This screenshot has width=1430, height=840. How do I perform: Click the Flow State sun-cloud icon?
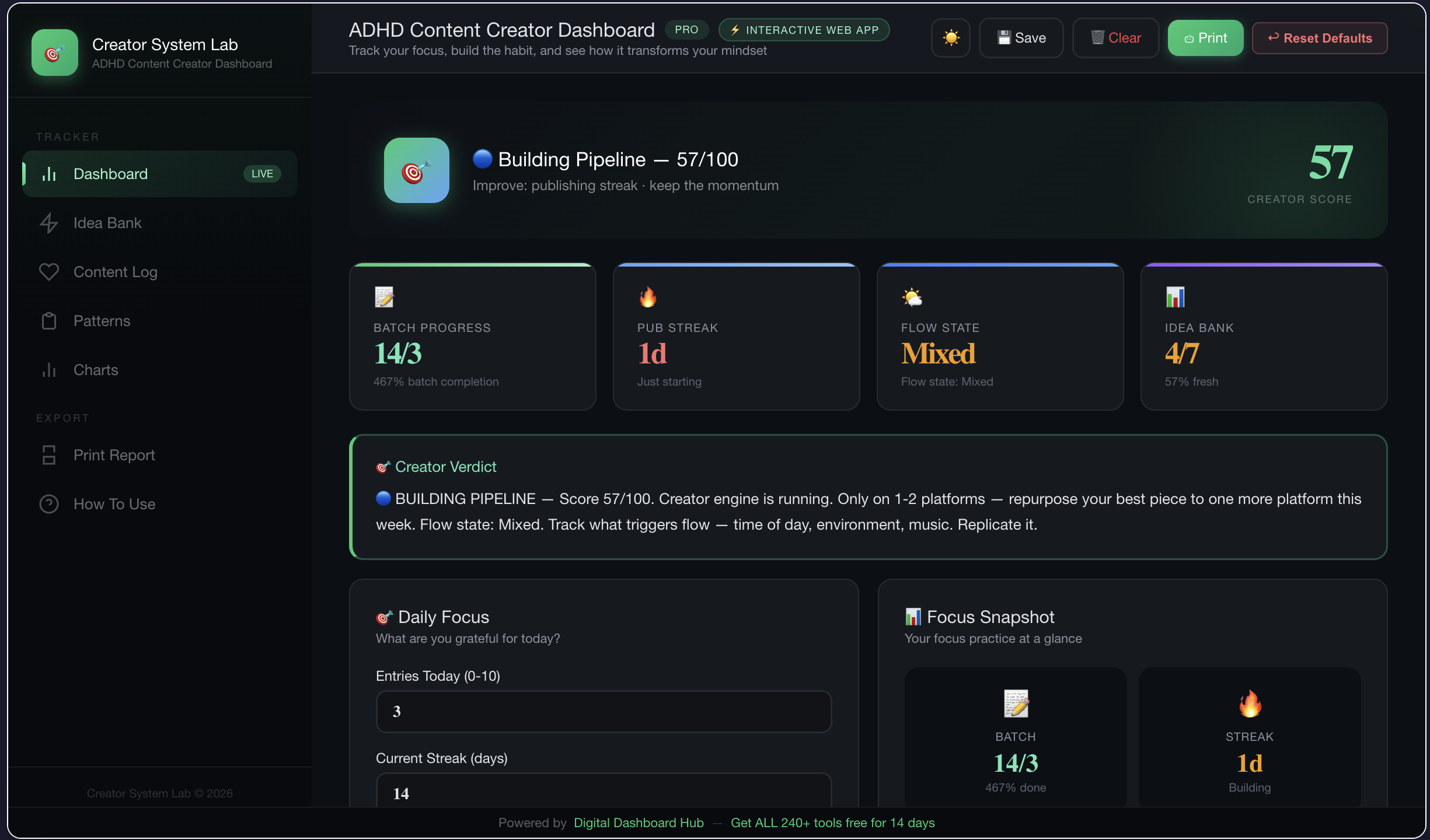pyautogui.click(x=912, y=297)
